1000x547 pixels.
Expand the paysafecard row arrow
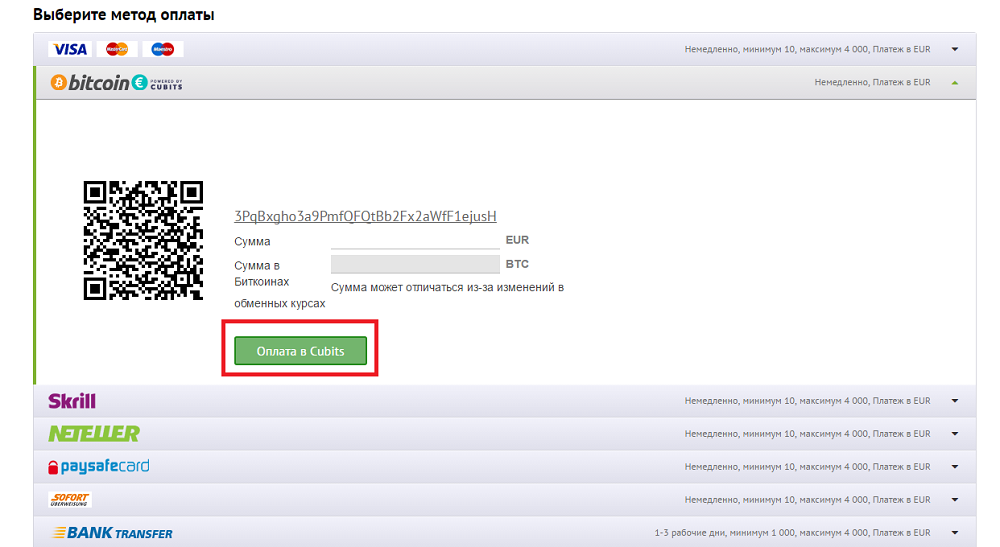[955, 467]
